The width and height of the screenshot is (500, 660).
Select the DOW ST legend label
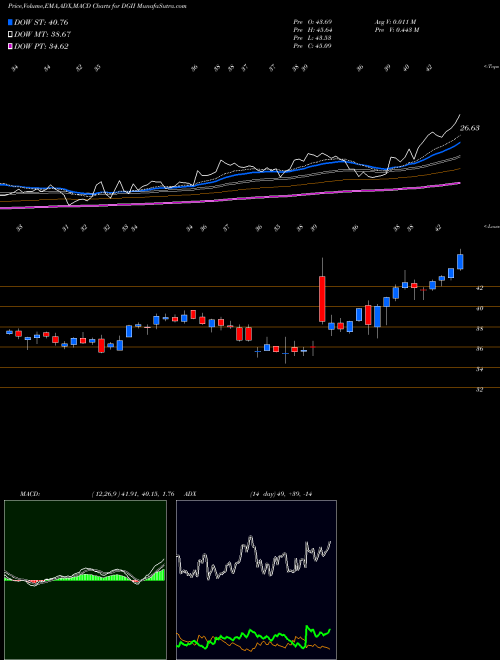click(41, 23)
